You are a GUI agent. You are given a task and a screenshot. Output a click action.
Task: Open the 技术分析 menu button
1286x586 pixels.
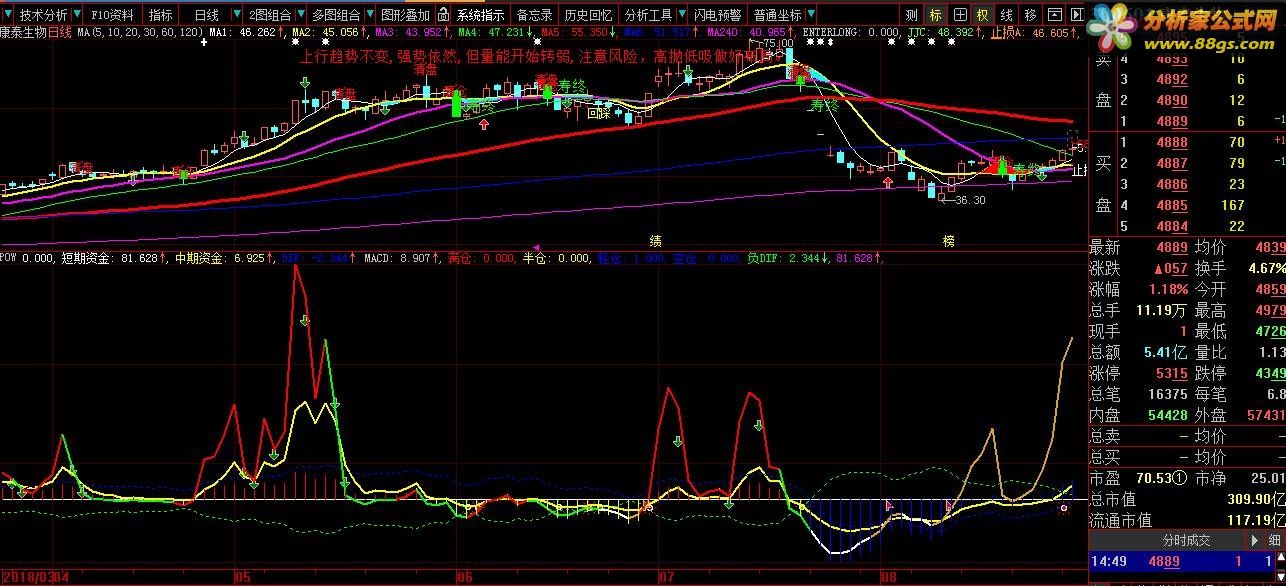coord(44,15)
